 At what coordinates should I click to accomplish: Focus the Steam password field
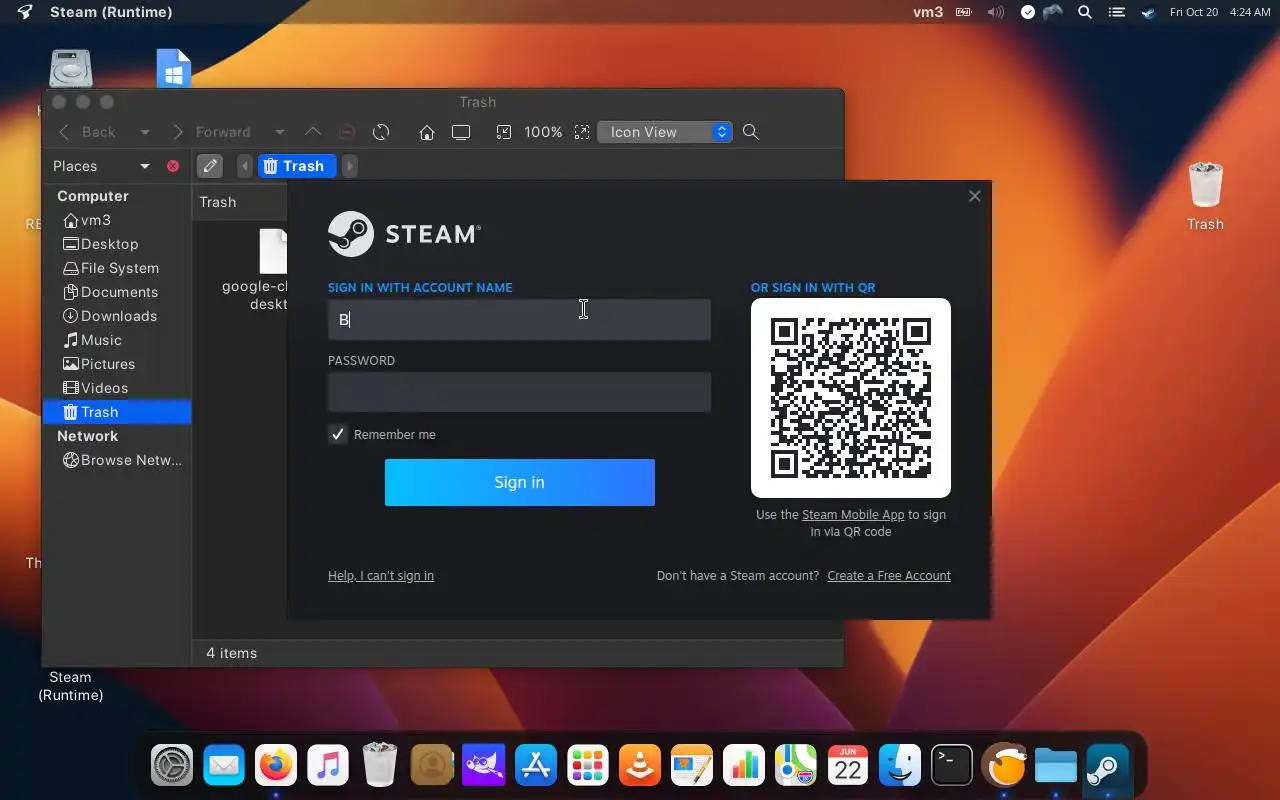pos(519,392)
